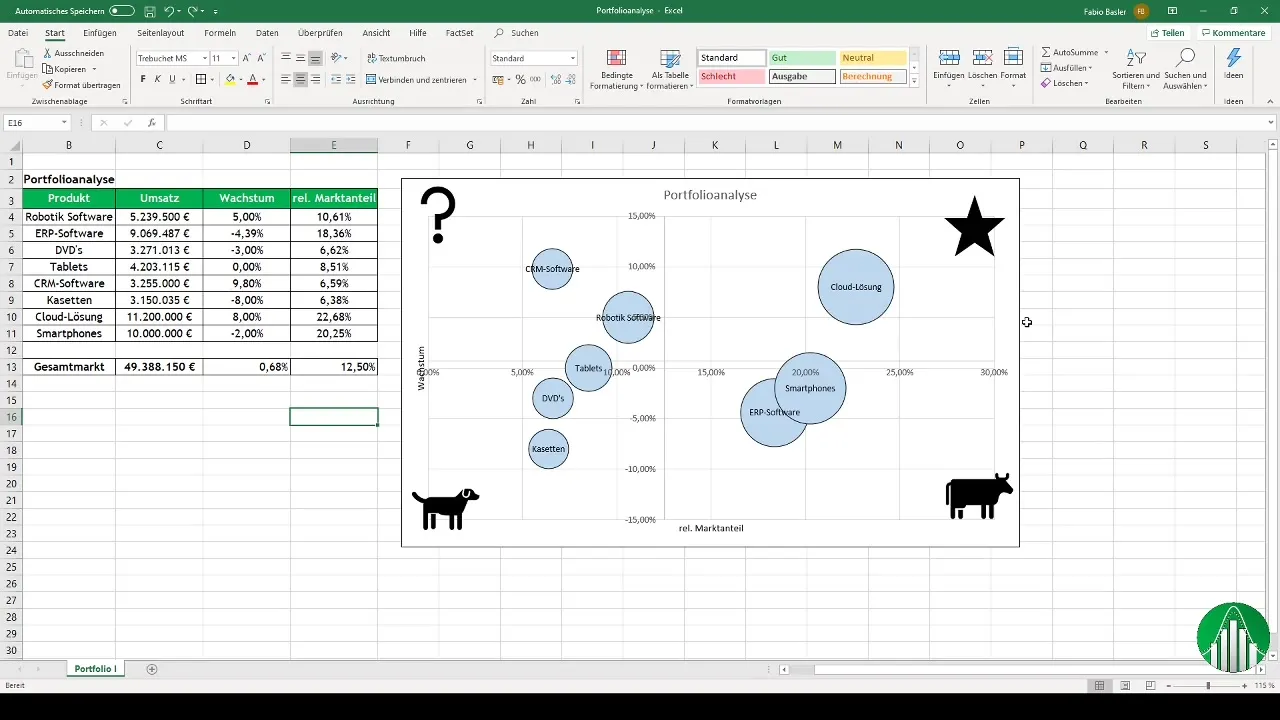The width and height of the screenshot is (1280, 720).
Task: Decrease font size with smaller A icon
Action: pos(262,58)
